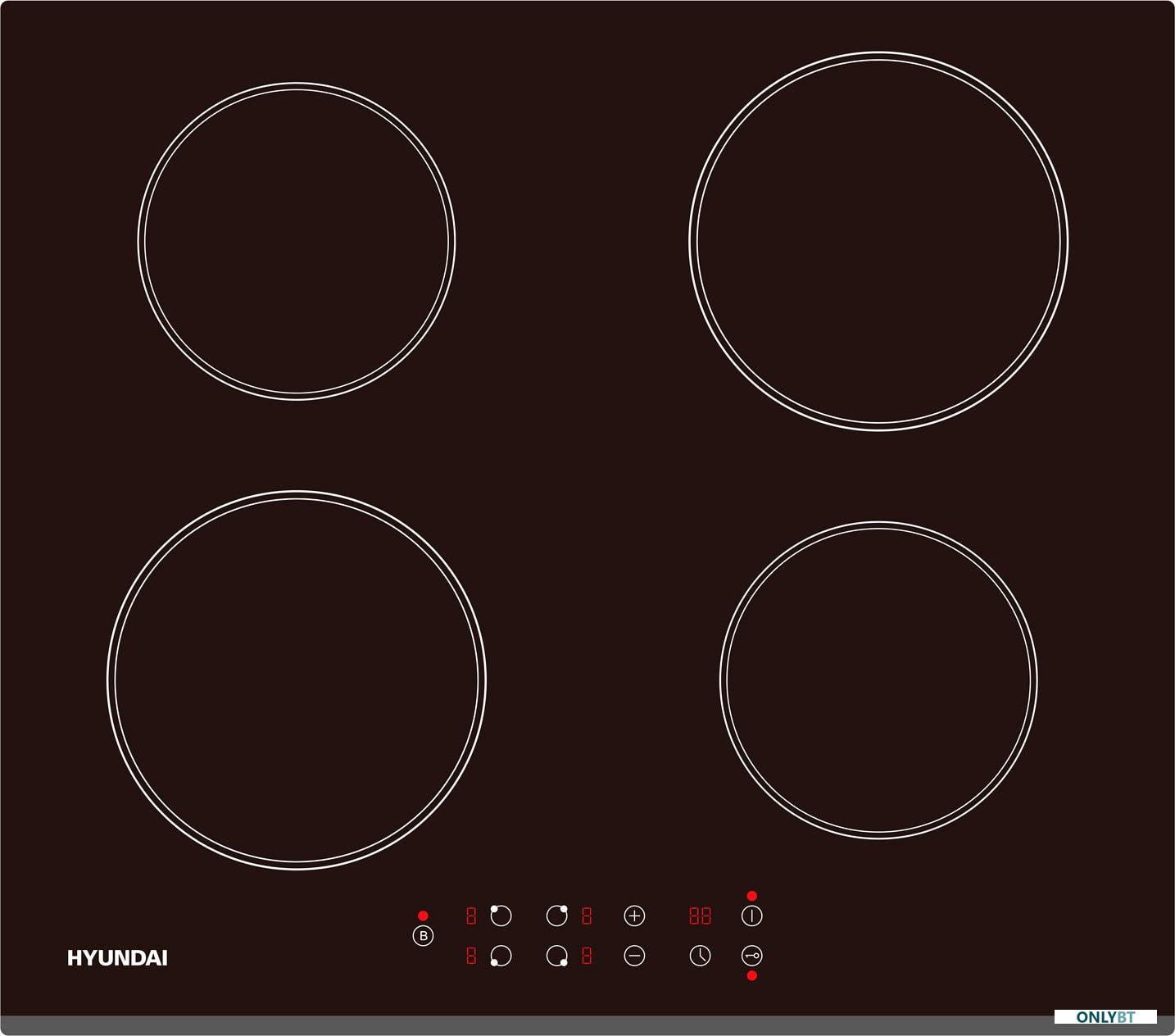Click the large front-left cooking zone ring

(297, 680)
